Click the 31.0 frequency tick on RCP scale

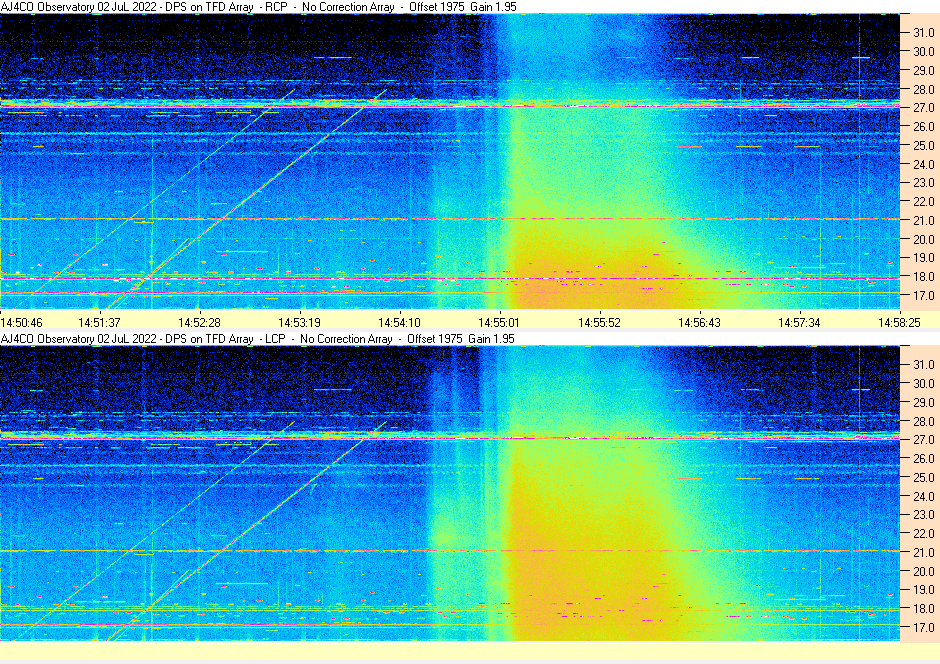point(923,33)
